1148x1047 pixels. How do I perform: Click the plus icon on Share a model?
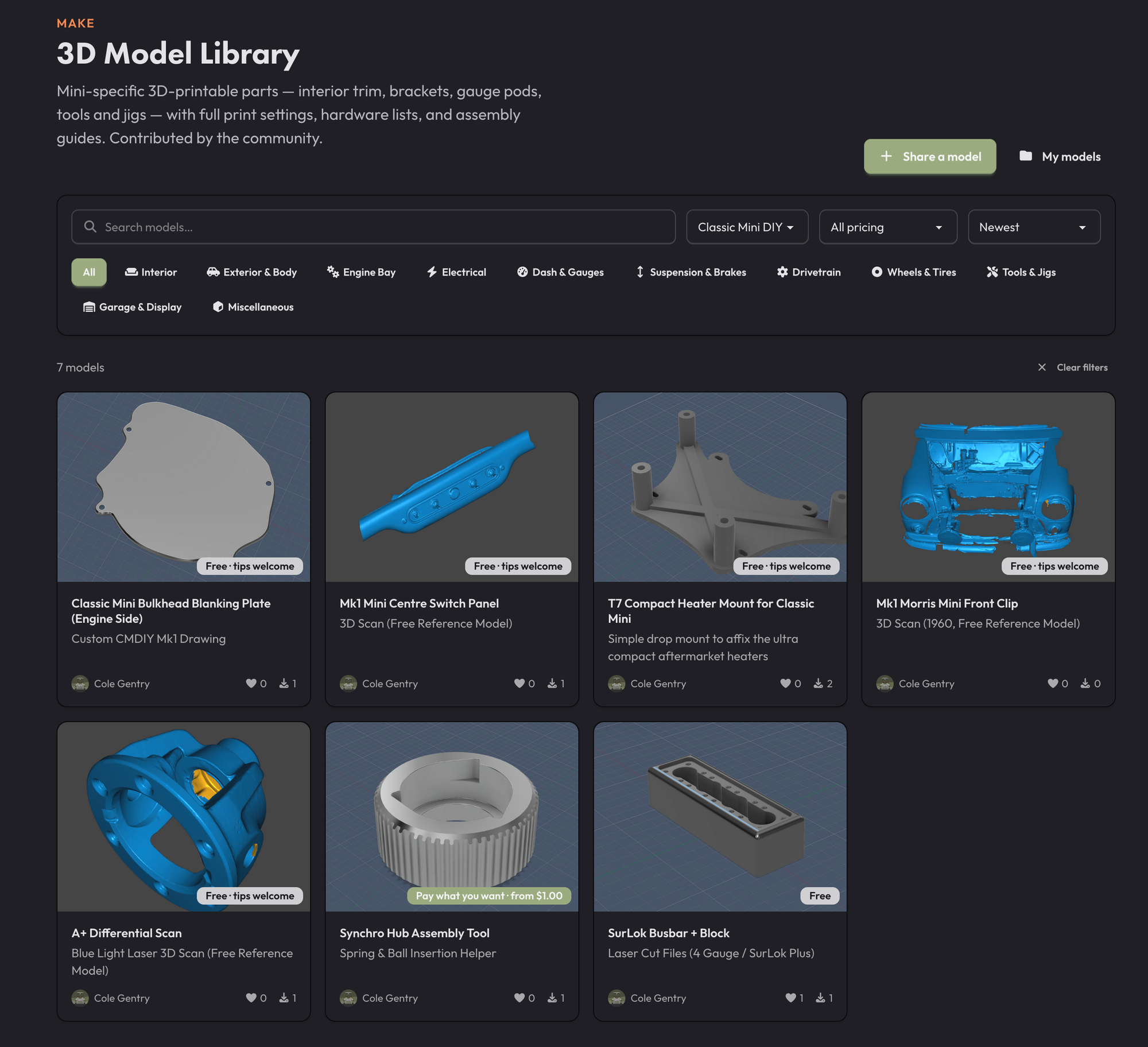[886, 156]
